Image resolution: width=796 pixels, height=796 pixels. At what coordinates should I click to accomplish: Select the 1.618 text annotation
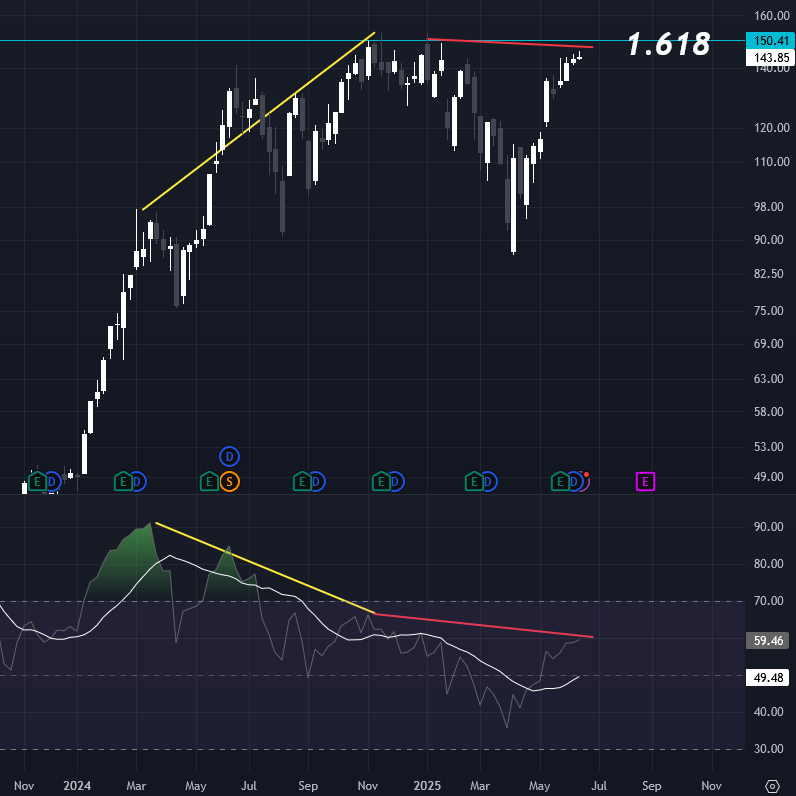pyautogui.click(x=669, y=44)
